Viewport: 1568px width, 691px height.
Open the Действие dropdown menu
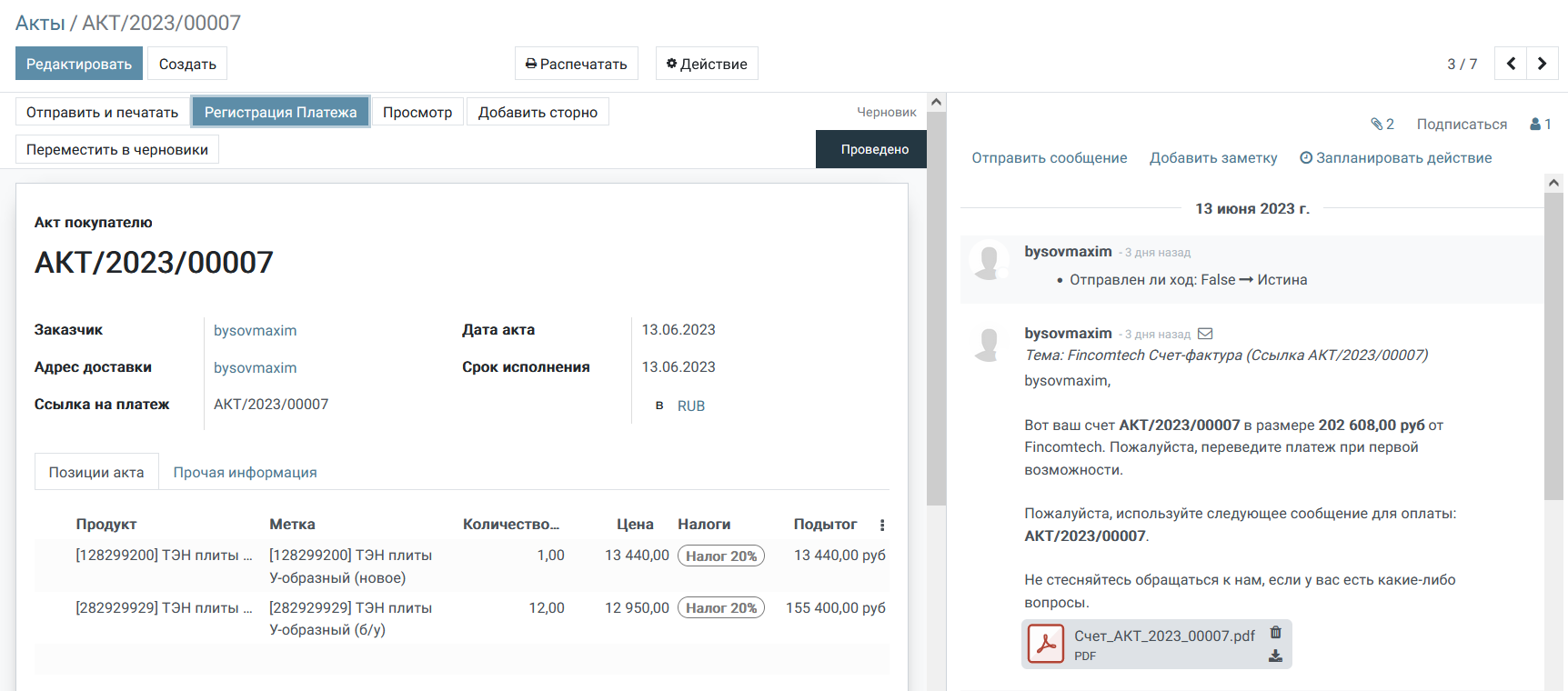pyautogui.click(x=707, y=64)
